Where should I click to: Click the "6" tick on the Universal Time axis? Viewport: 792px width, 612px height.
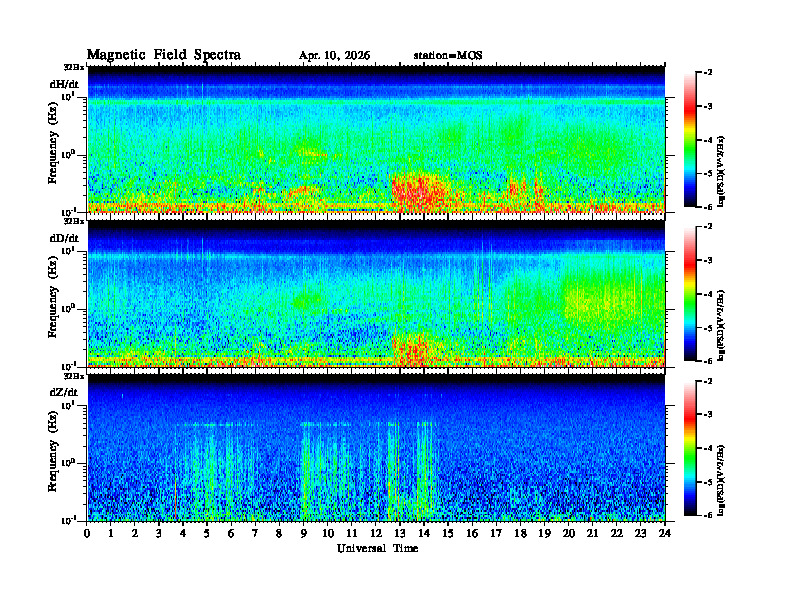coord(231,534)
